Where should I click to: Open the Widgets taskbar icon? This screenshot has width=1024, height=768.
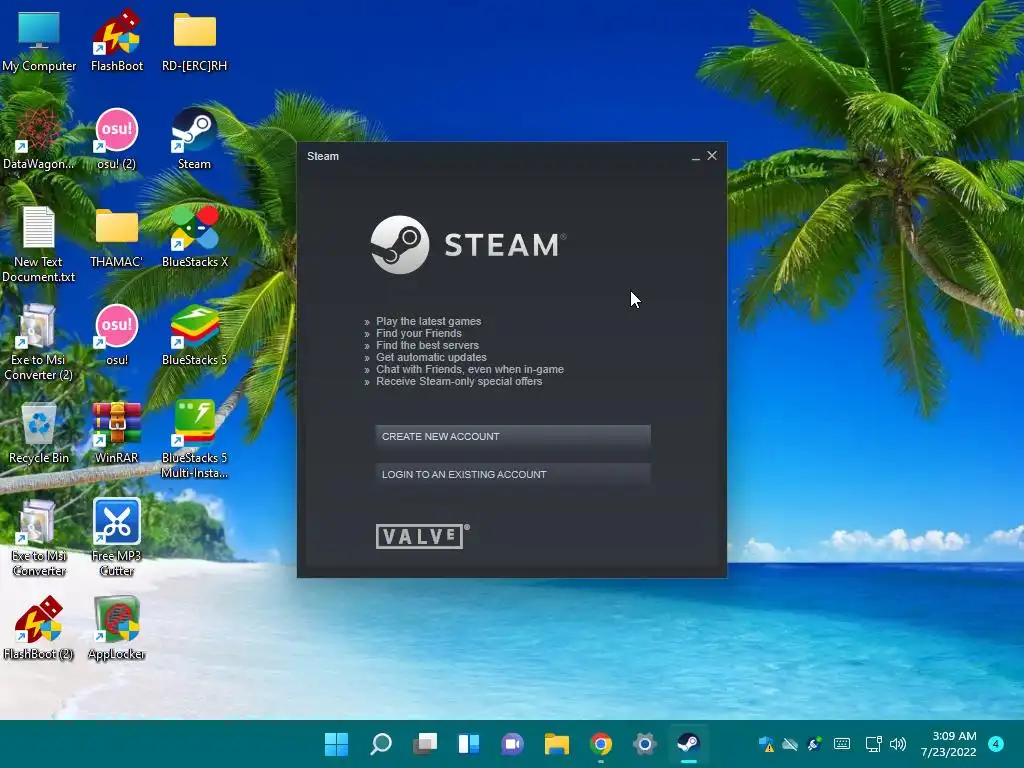469,744
